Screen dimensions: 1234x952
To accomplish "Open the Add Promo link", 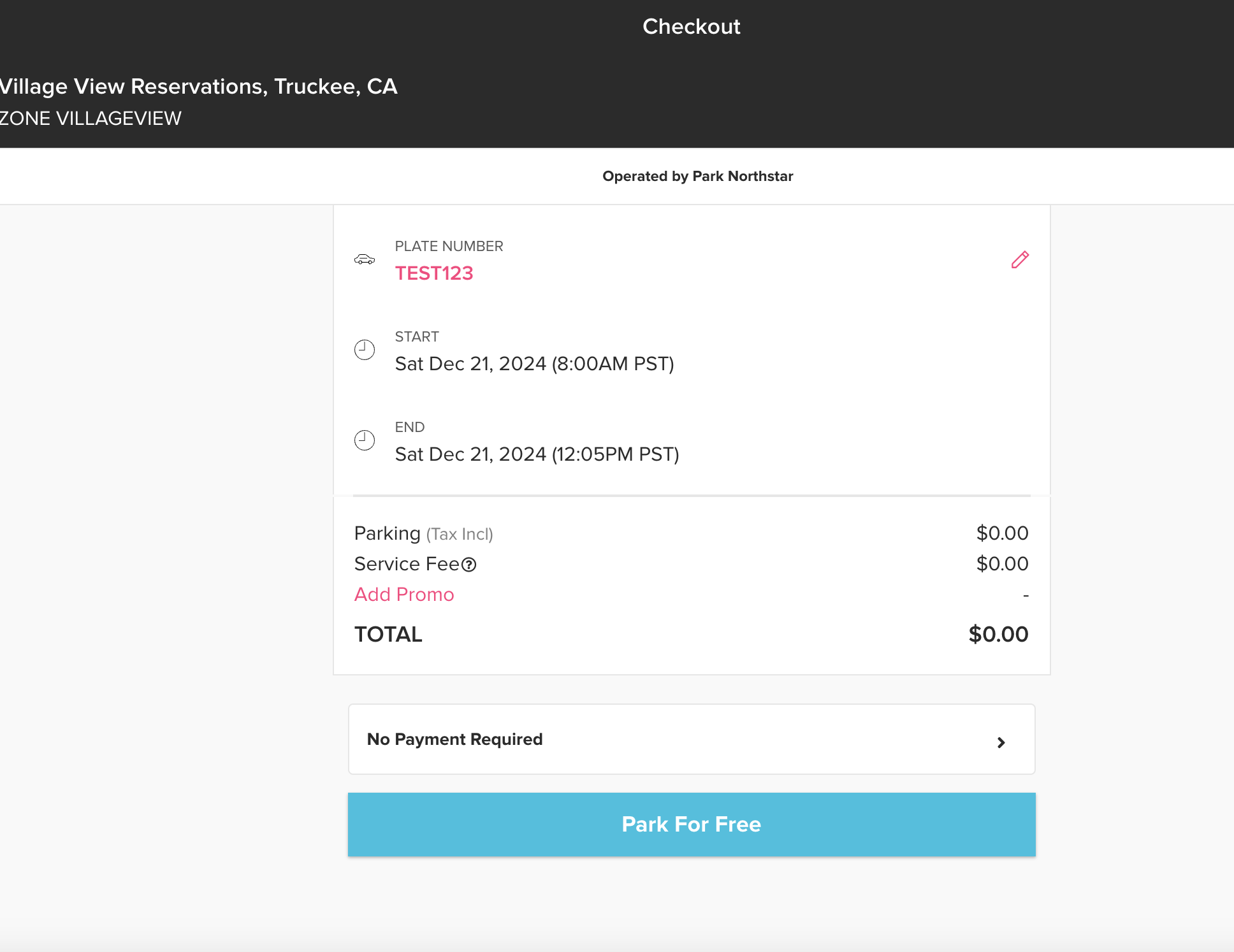I will coord(404,595).
